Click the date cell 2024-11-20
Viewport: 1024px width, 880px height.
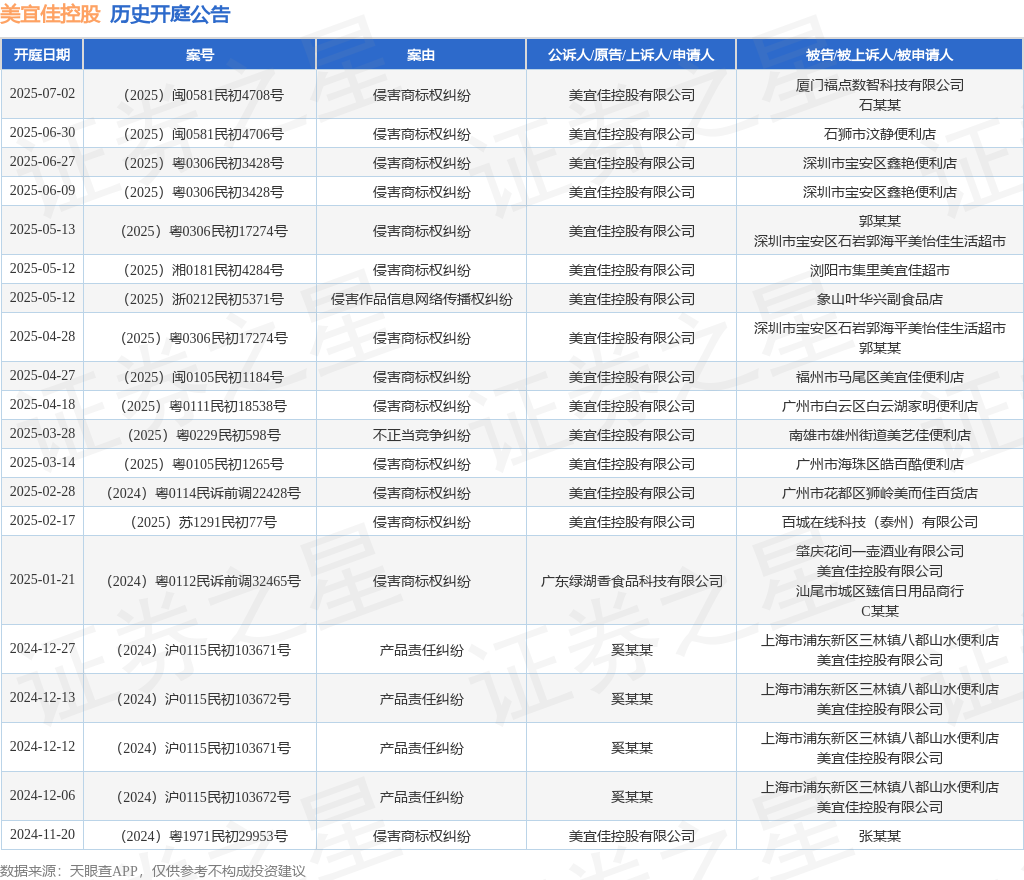[x=42, y=835]
